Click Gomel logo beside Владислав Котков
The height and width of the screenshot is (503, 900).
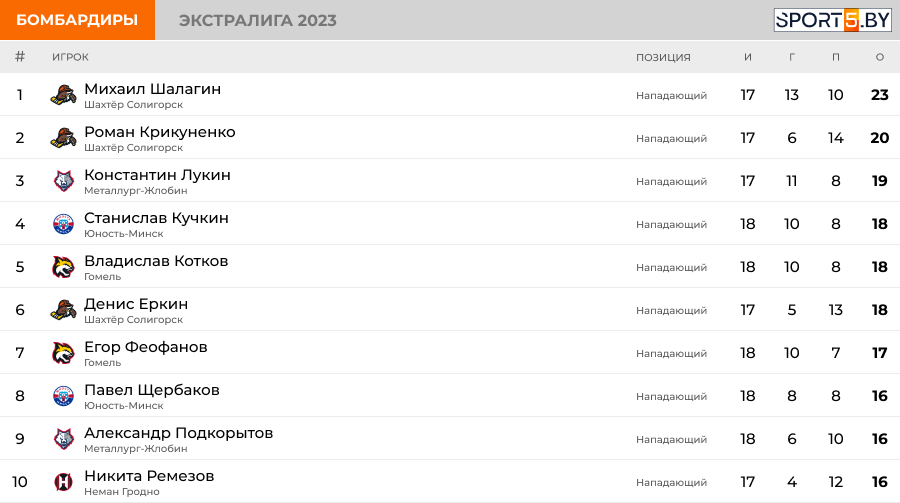(x=64, y=268)
